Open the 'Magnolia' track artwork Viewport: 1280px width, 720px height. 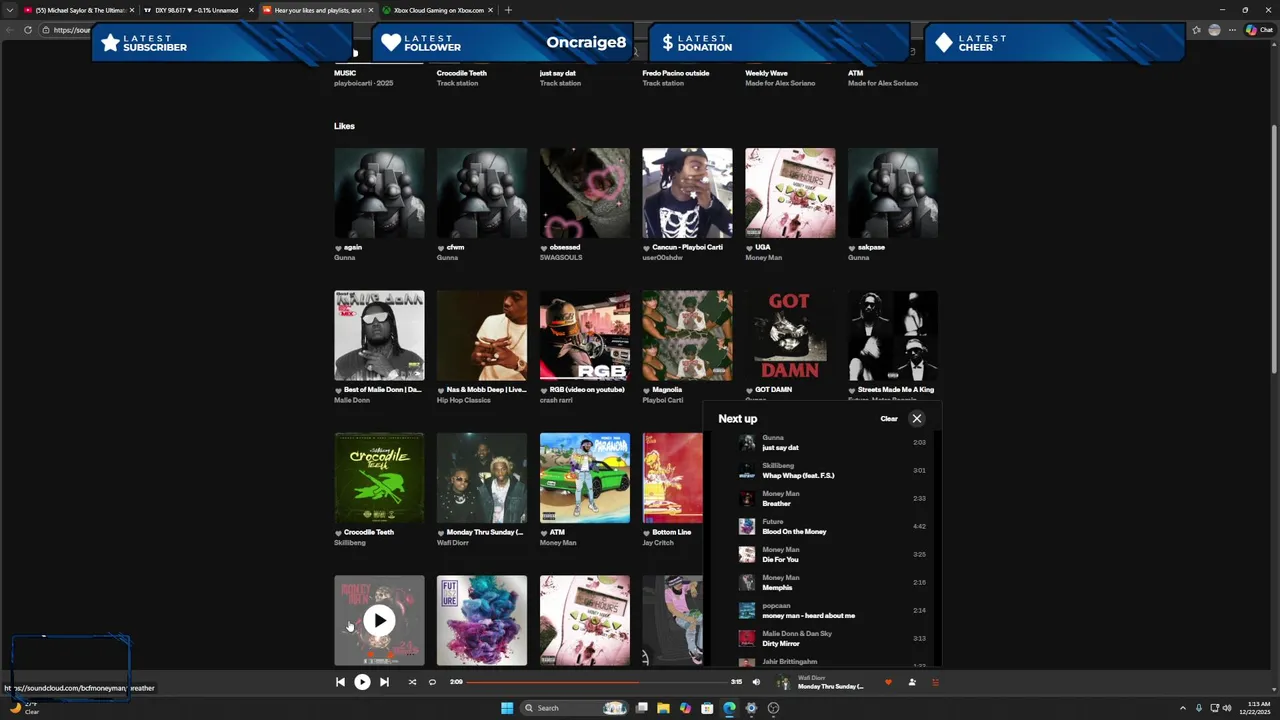pos(687,336)
